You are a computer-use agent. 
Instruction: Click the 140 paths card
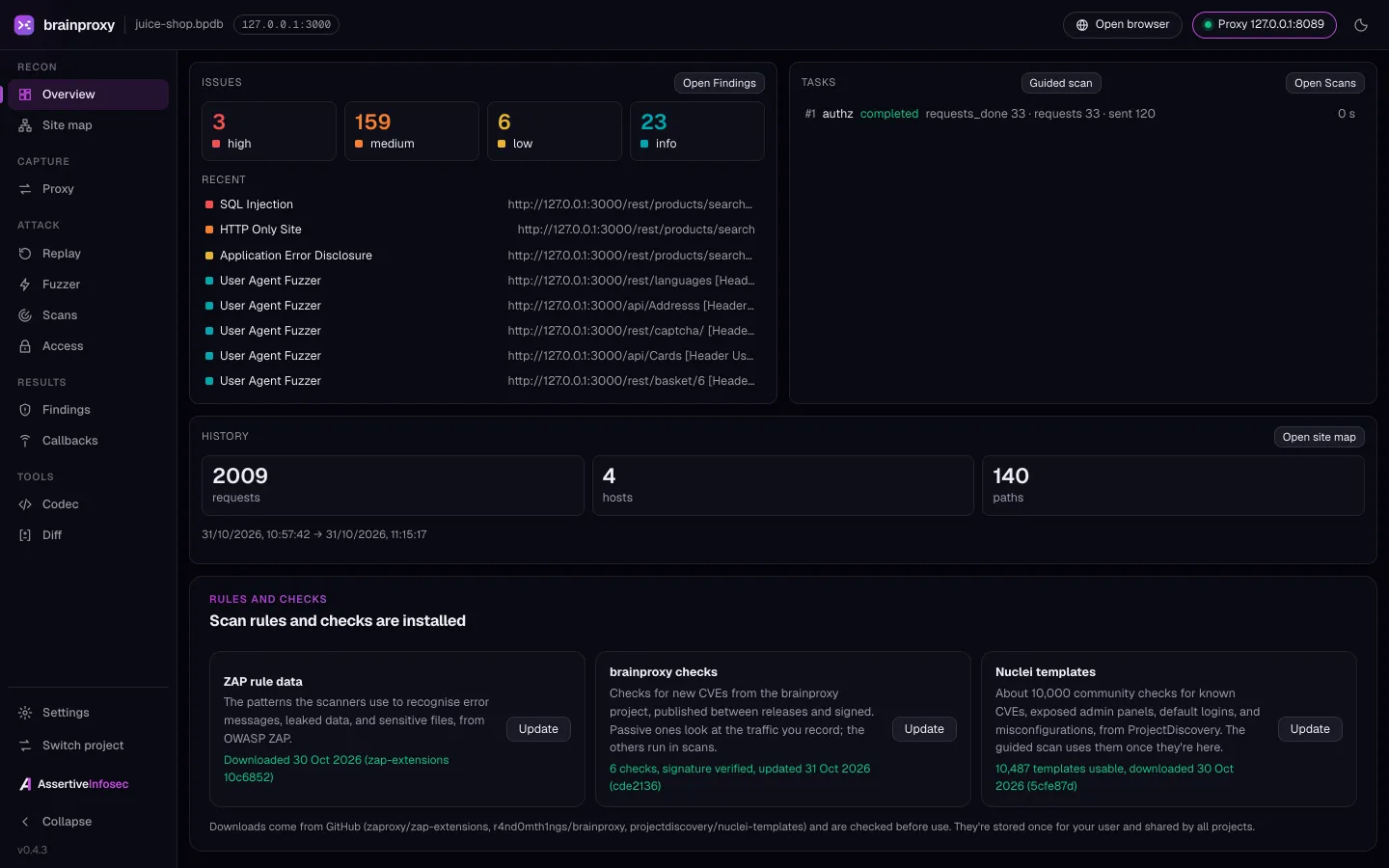pos(1173,486)
